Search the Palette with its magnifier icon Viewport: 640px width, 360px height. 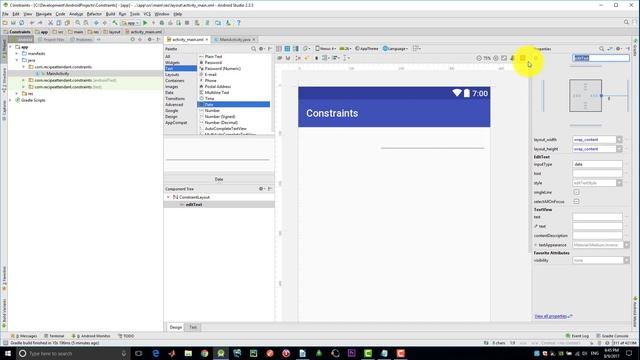253,49
